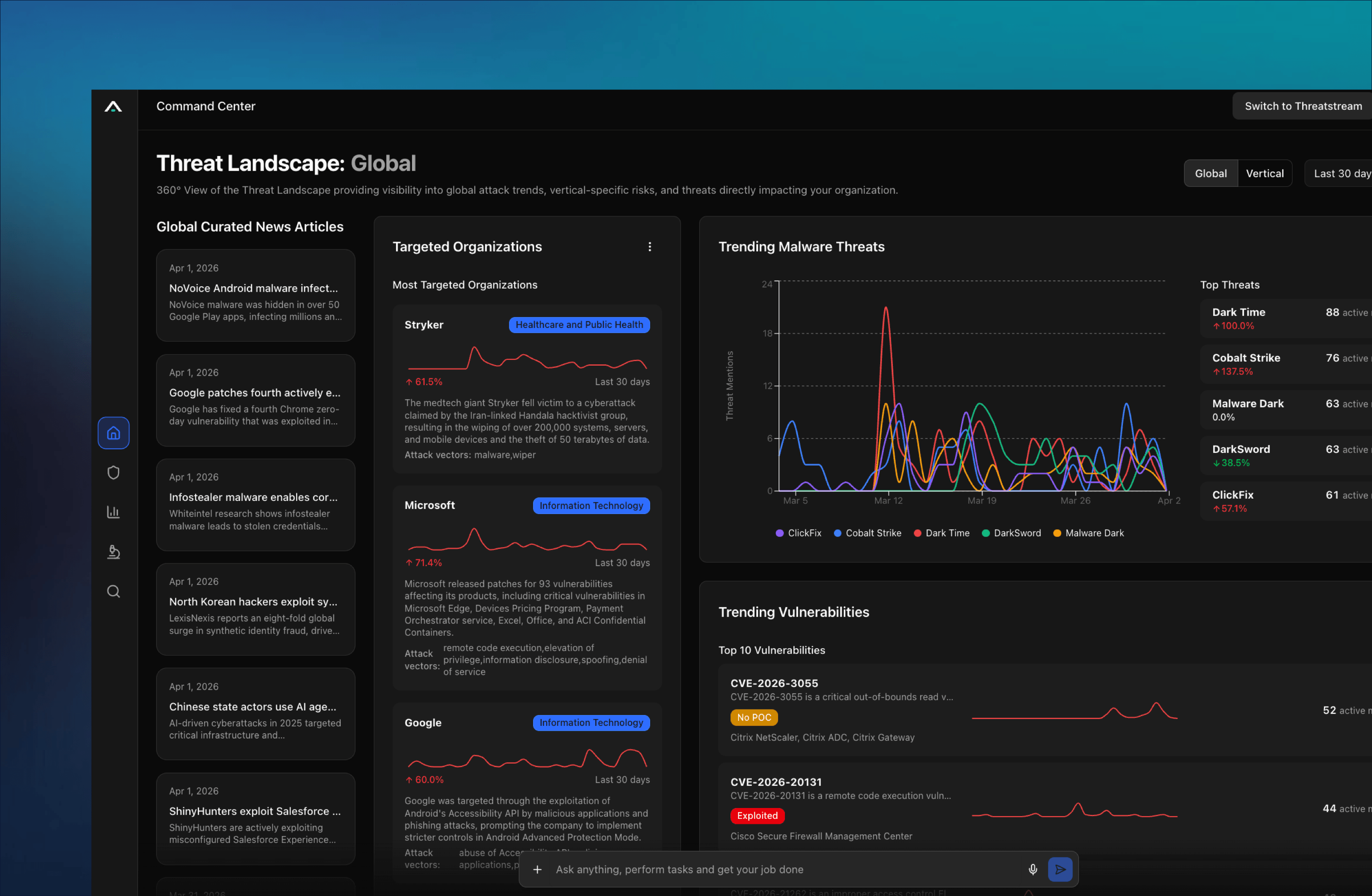Click Switch to Threatstream button

click(1303, 106)
